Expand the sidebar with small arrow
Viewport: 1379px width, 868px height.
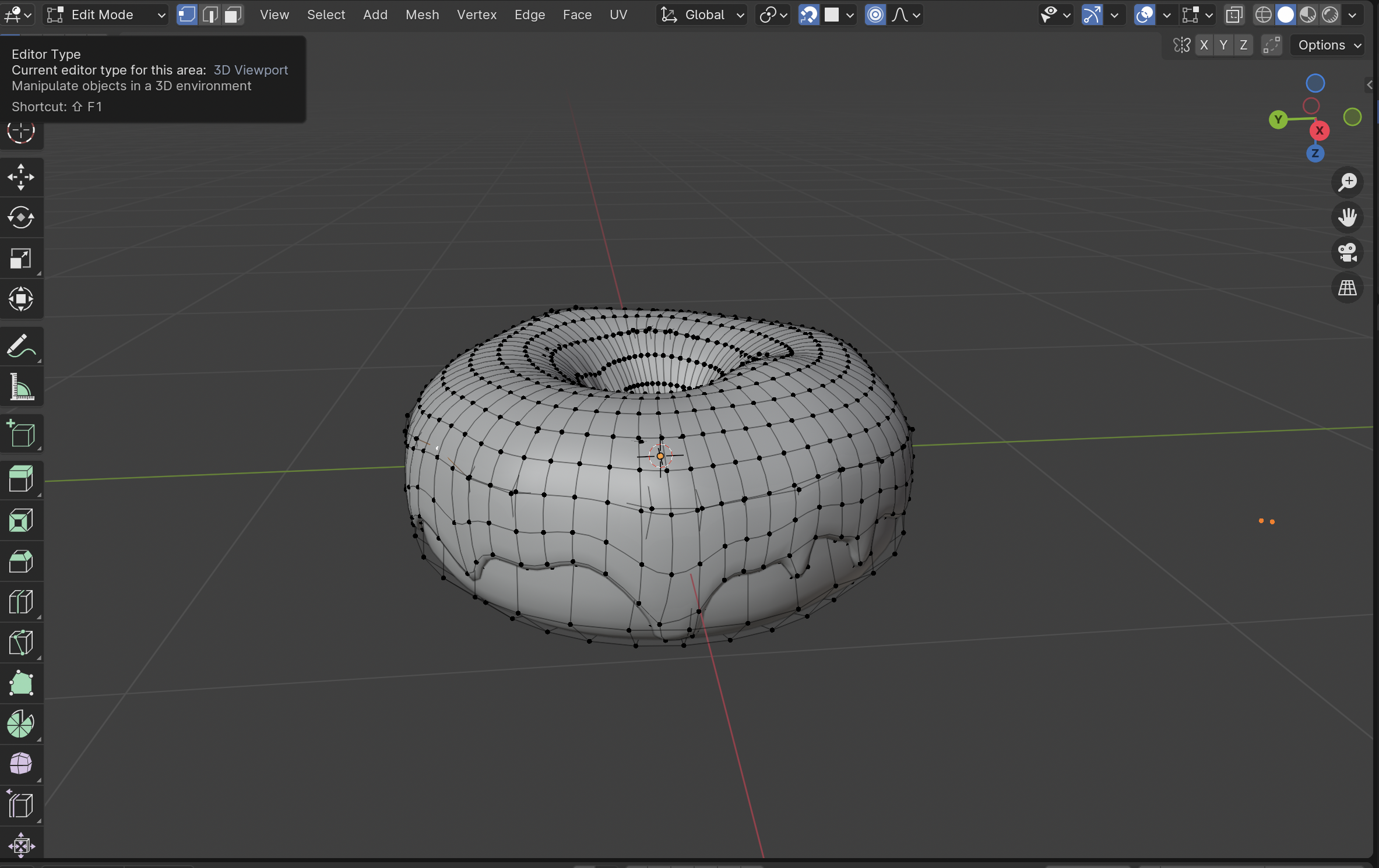pos(1369,85)
